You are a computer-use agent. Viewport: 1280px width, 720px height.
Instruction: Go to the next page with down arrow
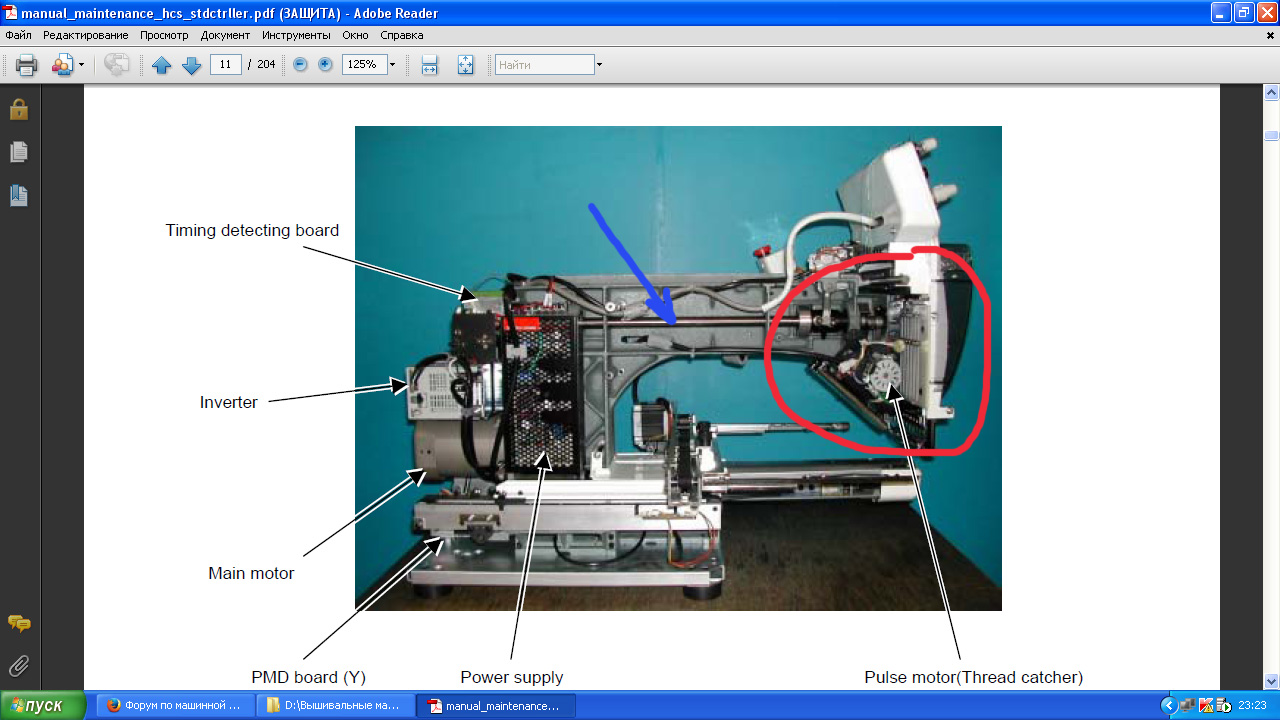click(192, 65)
